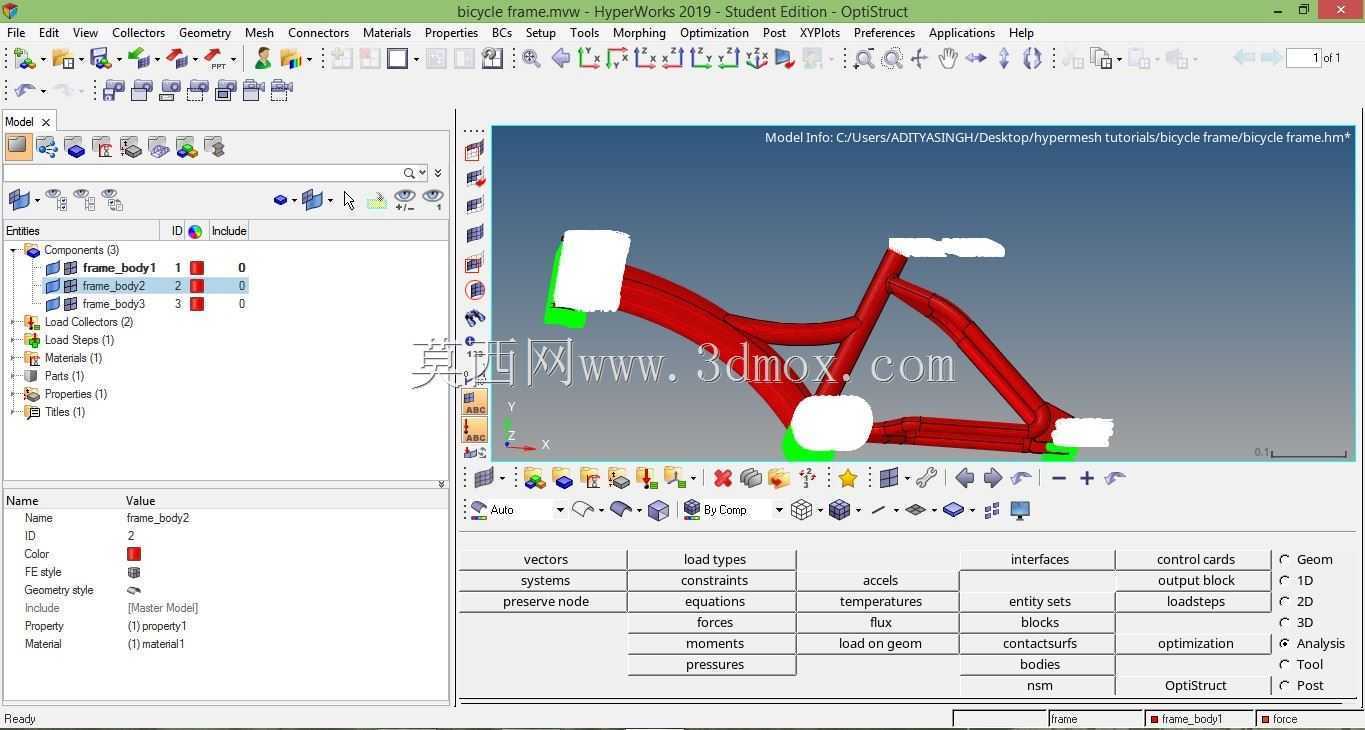
Task: Click the shaded geometry cube icon
Action: click(x=658, y=511)
